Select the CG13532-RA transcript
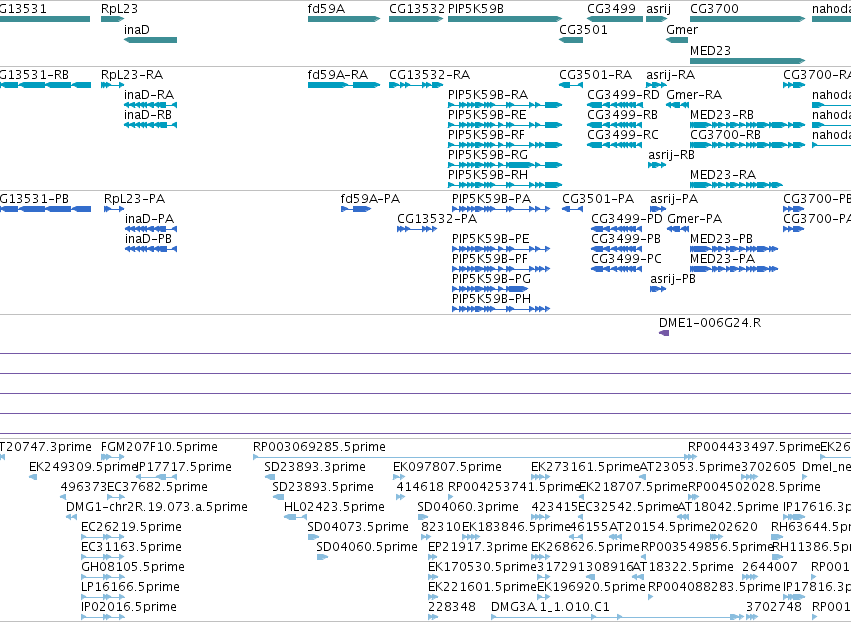Viewport: 851px width, 622px height. 416,85
